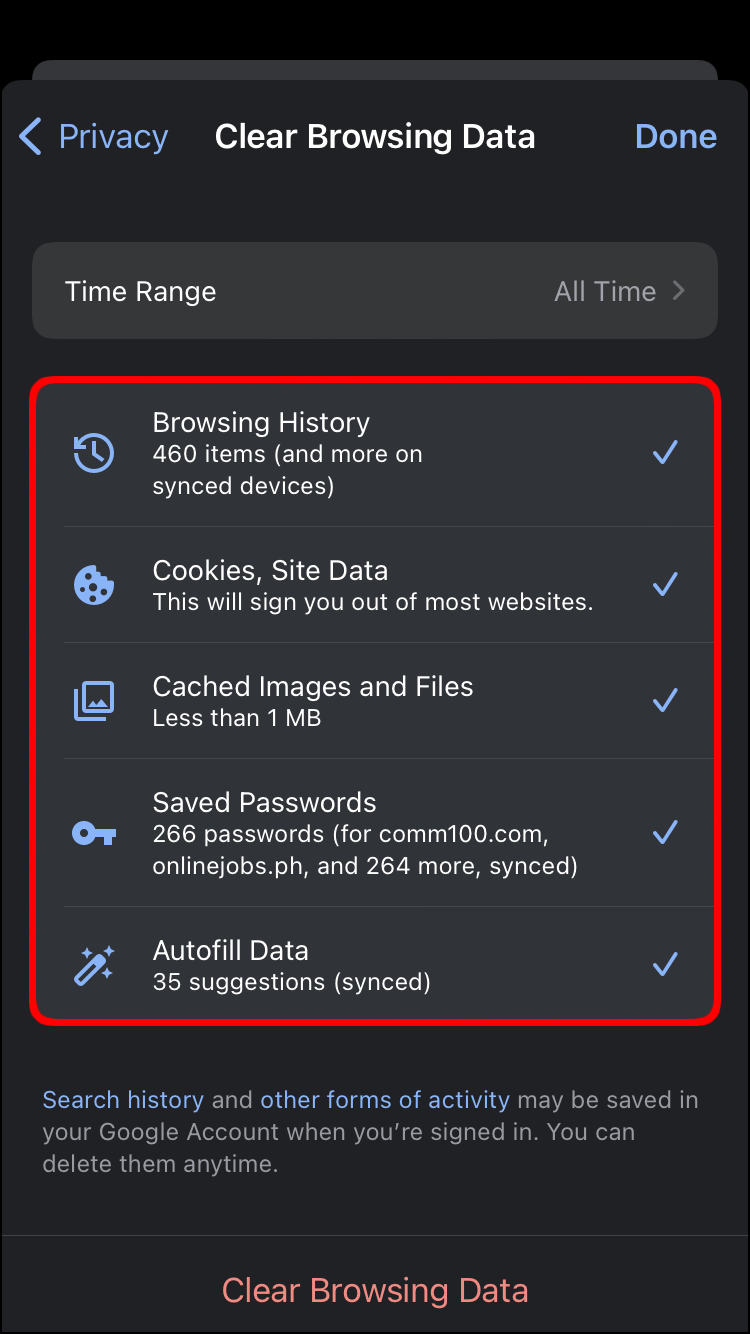Tap the red Clear Browsing Data button
The height and width of the screenshot is (1334, 750).
(375, 1290)
